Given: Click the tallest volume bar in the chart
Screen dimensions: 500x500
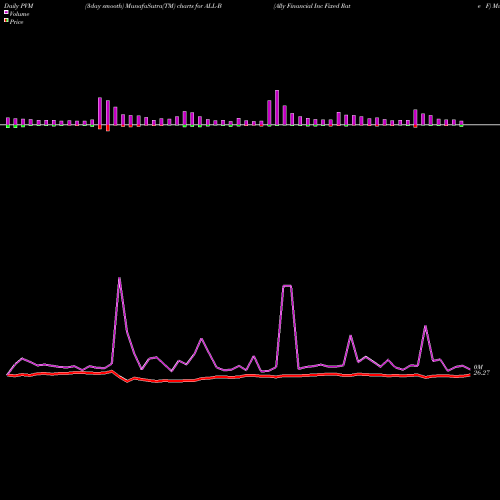Looking at the screenshot, I should [277, 108].
